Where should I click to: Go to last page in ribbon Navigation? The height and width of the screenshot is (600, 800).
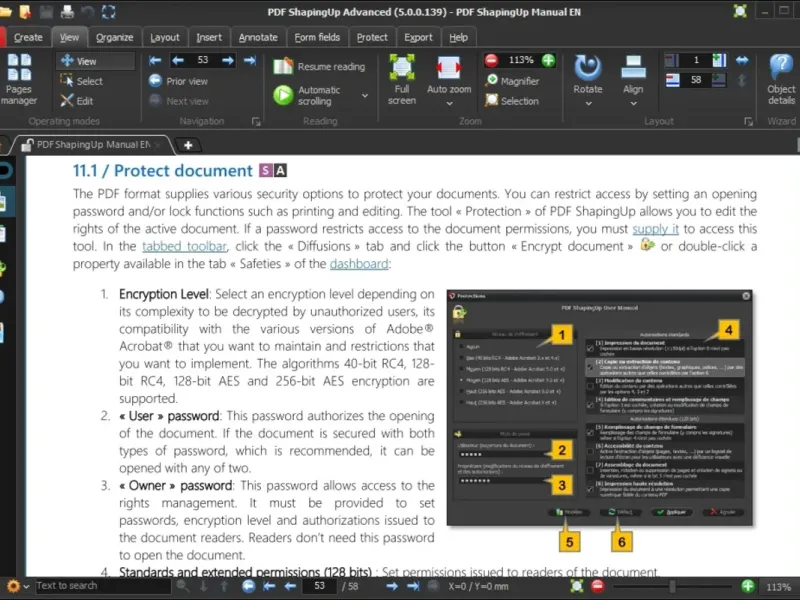[x=250, y=61]
